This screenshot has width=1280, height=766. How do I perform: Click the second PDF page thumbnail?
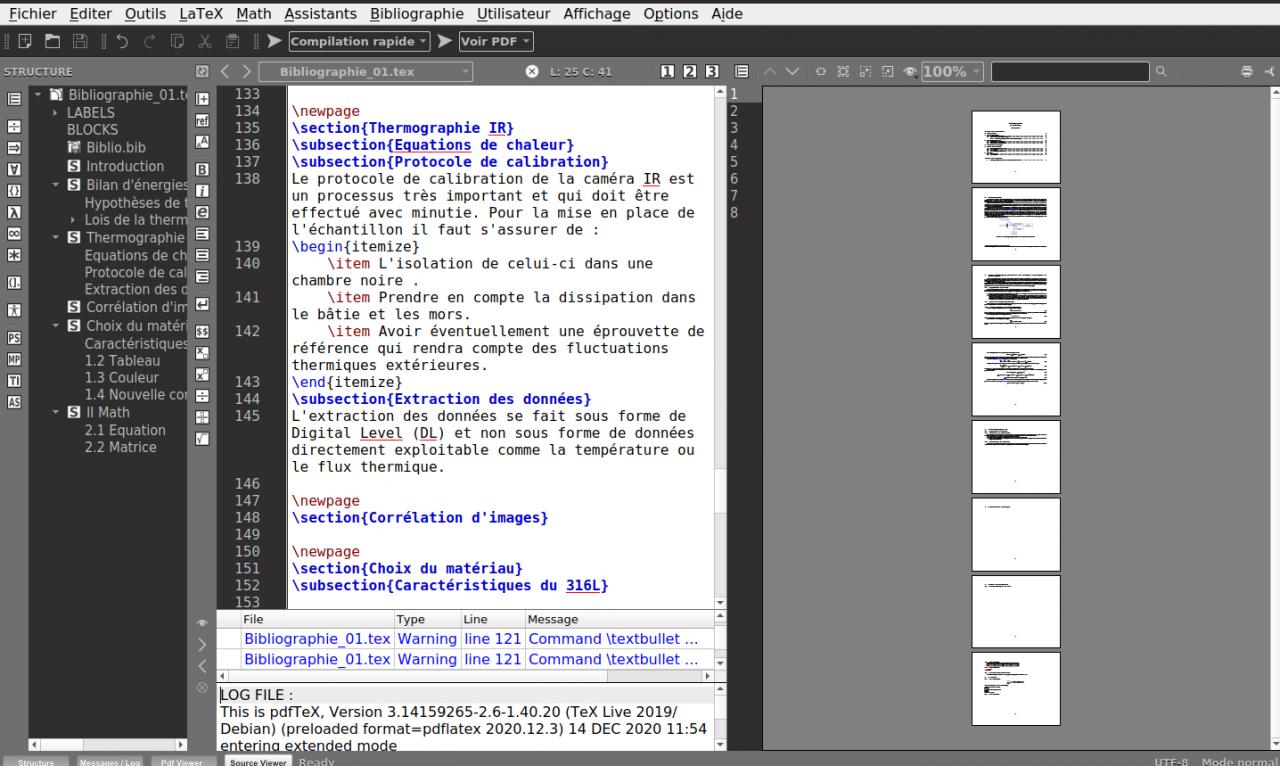pyautogui.click(x=1015, y=223)
